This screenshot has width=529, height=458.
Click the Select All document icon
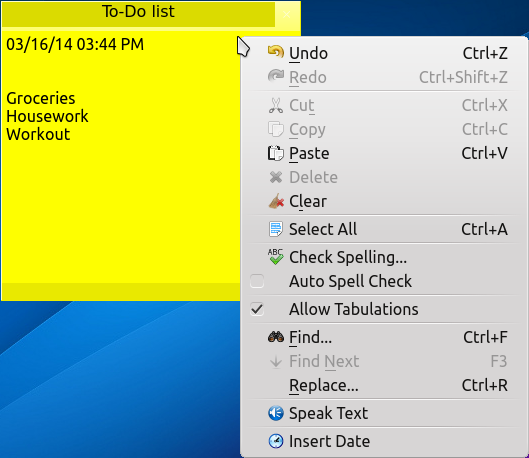[x=276, y=229]
